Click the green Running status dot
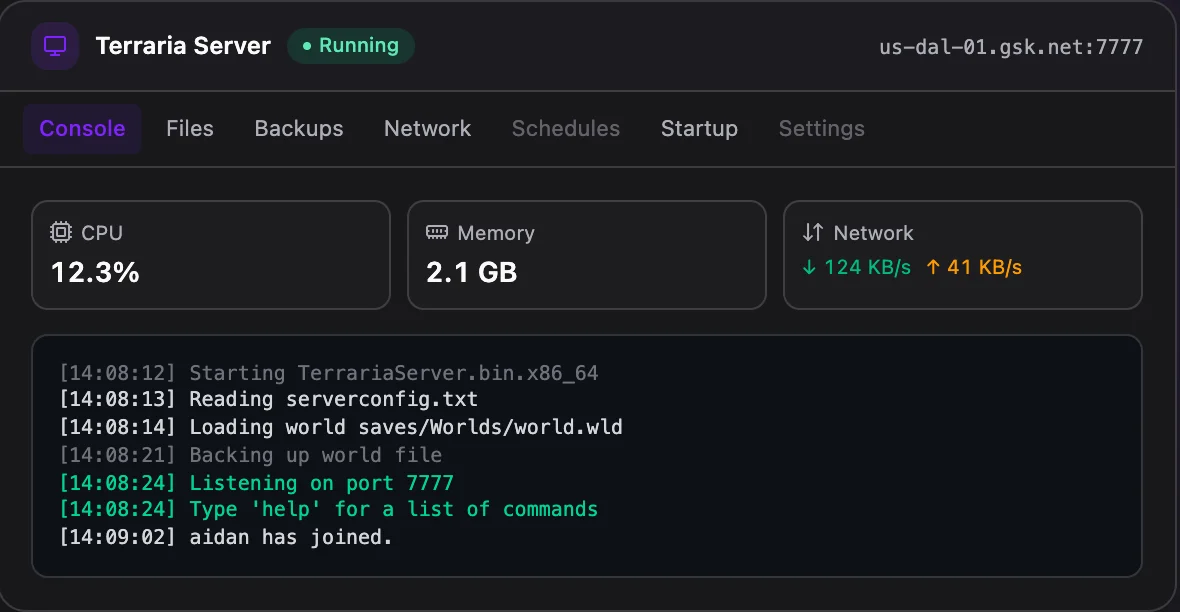The height and width of the screenshot is (612, 1180). 307,46
